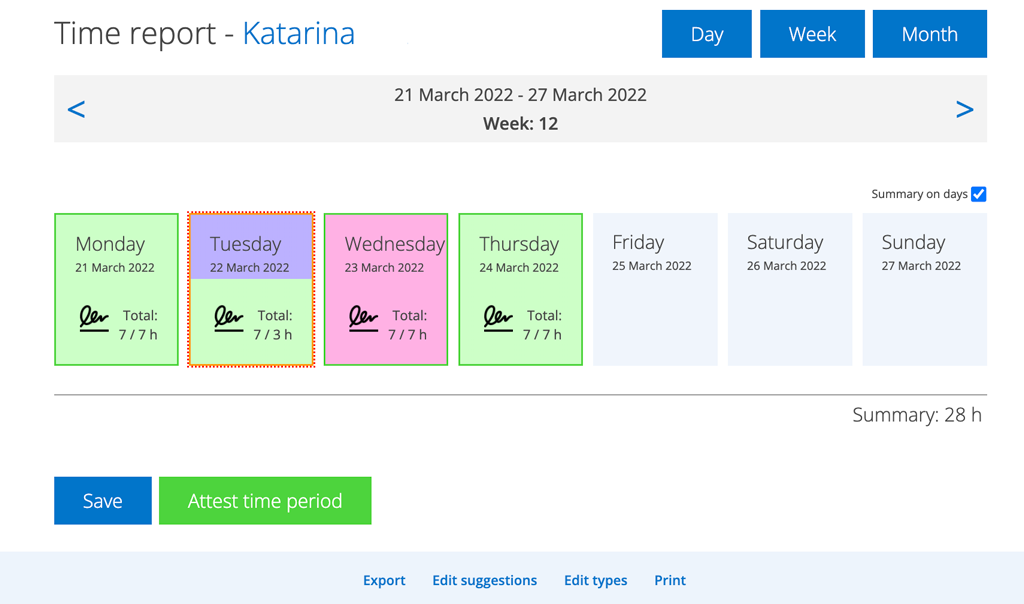Click Tuesday's signature icon
This screenshot has width=1024, height=604.
click(x=229, y=320)
